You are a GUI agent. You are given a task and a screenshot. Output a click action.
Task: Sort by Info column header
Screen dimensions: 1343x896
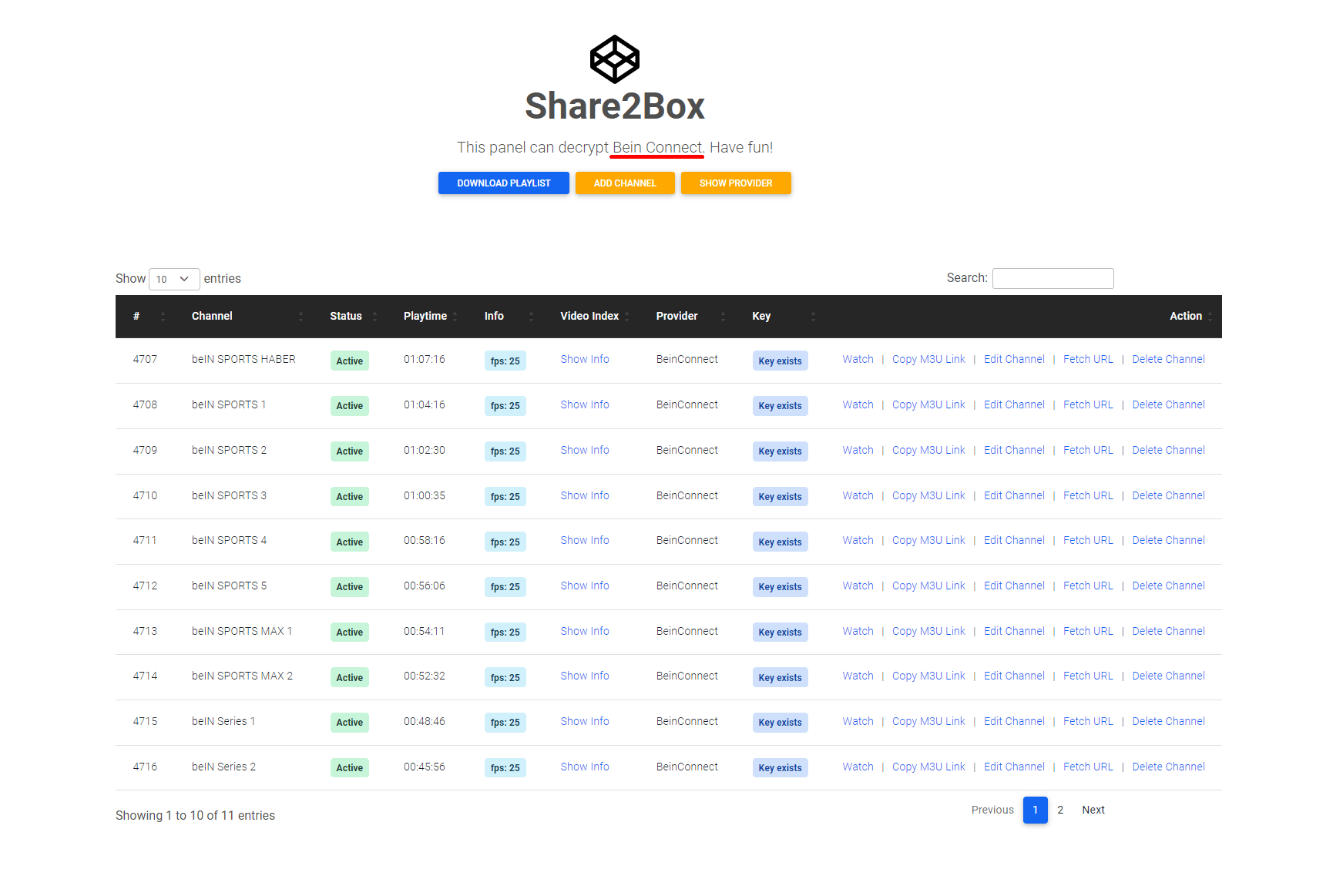pyautogui.click(x=509, y=317)
